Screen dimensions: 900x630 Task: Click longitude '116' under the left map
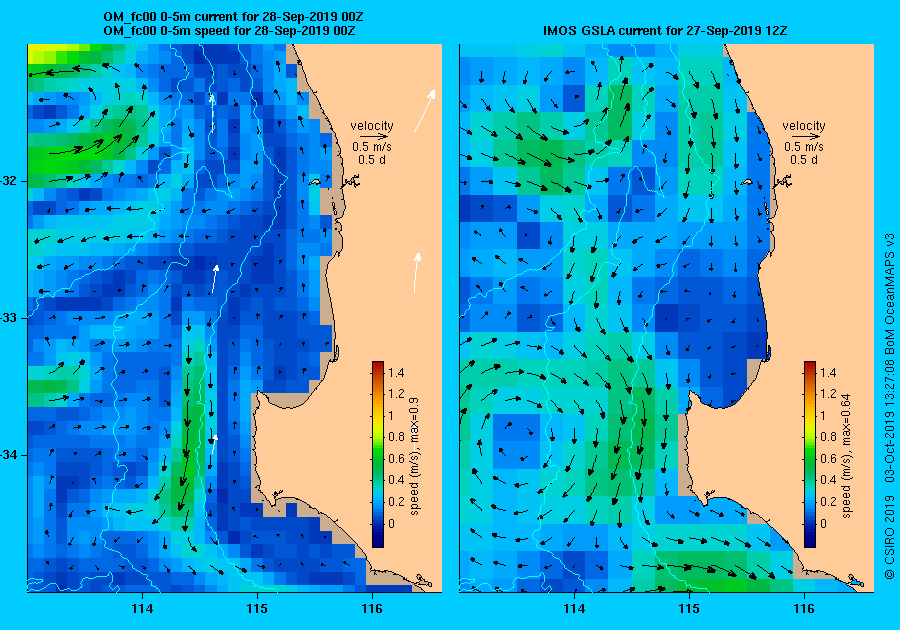[372, 609]
